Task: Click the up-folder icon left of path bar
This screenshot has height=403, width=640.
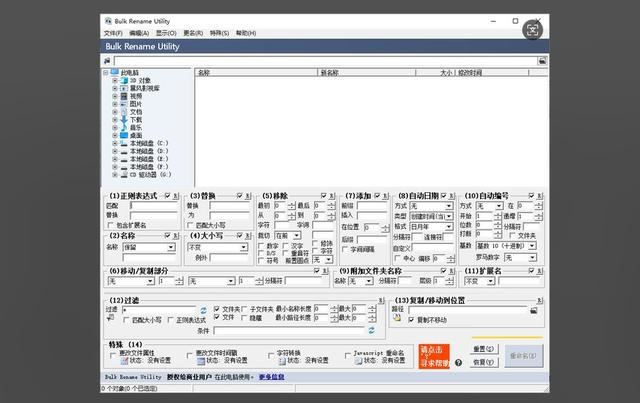Action: coord(108,61)
